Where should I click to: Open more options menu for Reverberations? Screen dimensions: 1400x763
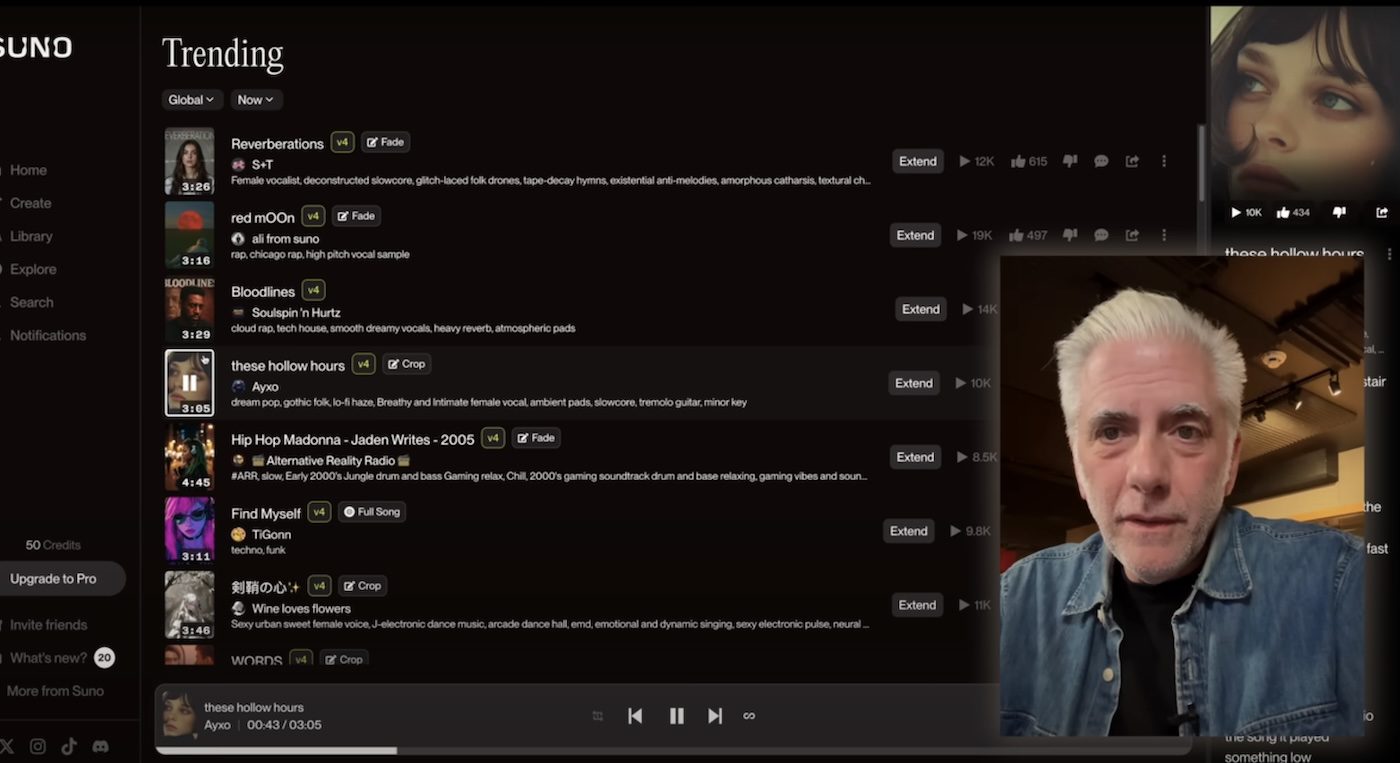click(x=1163, y=161)
